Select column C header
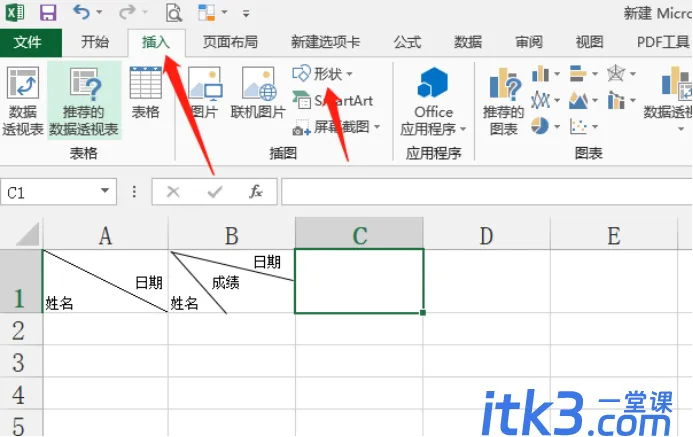The height and width of the screenshot is (437, 693). point(359,234)
